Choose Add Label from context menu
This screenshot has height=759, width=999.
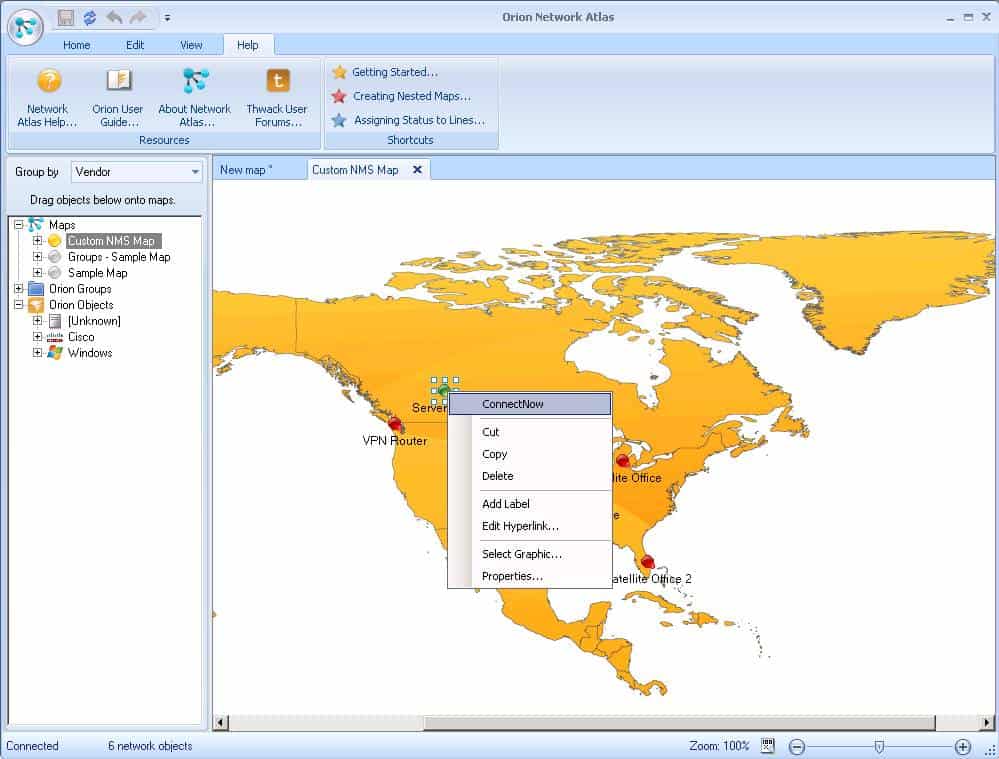pyautogui.click(x=530, y=504)
